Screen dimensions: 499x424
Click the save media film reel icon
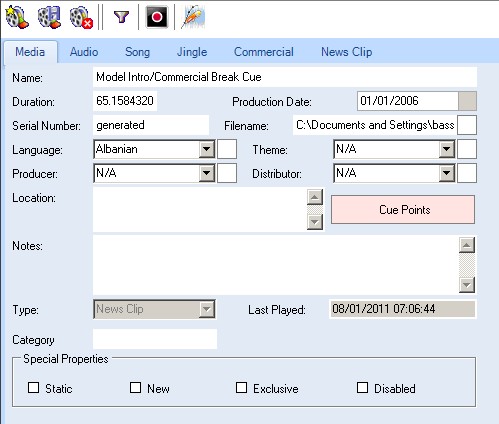click(x=49, y=17)
